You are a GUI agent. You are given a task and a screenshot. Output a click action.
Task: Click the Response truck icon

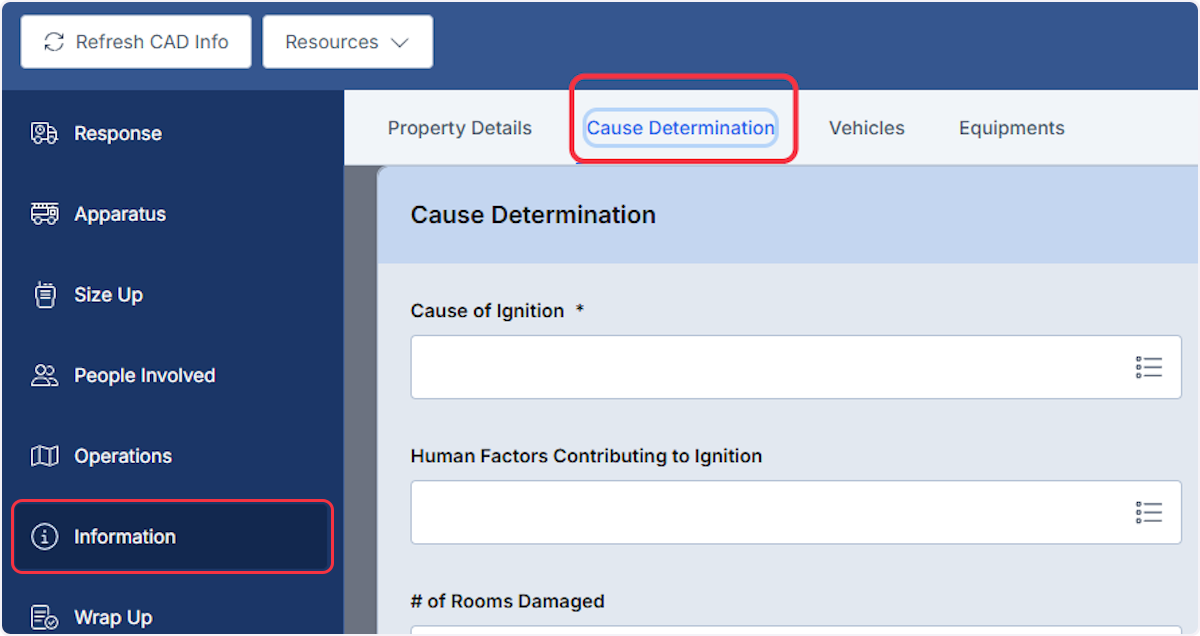44,133
